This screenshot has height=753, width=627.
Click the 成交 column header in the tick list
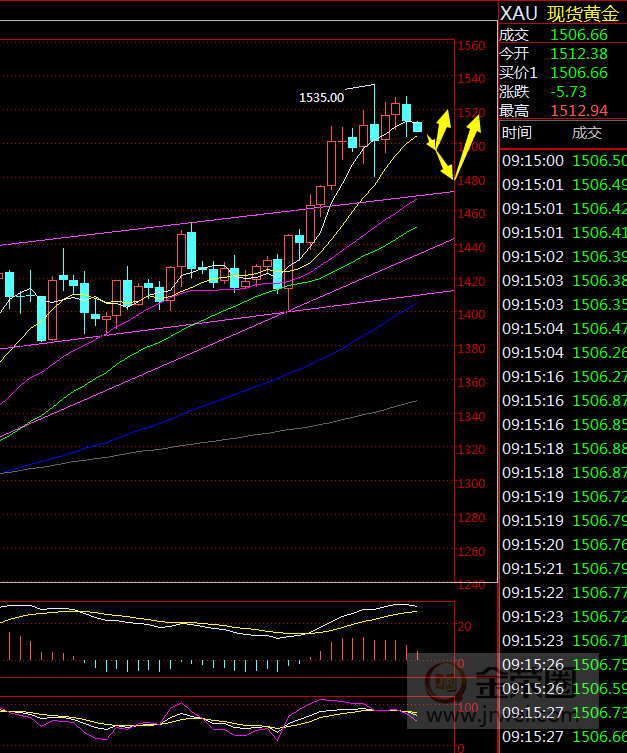pyautogui.click(x=587, y=133)
